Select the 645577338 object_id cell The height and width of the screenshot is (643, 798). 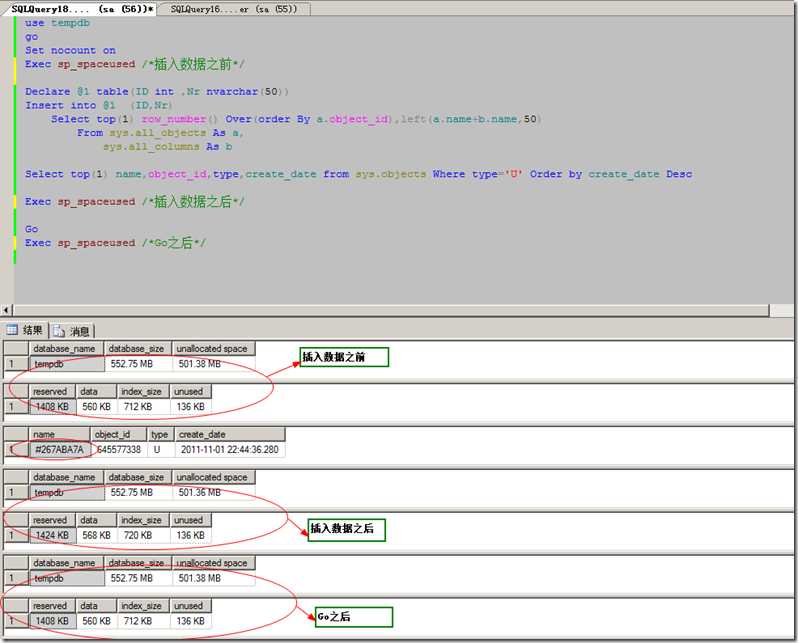pos(118,450)
